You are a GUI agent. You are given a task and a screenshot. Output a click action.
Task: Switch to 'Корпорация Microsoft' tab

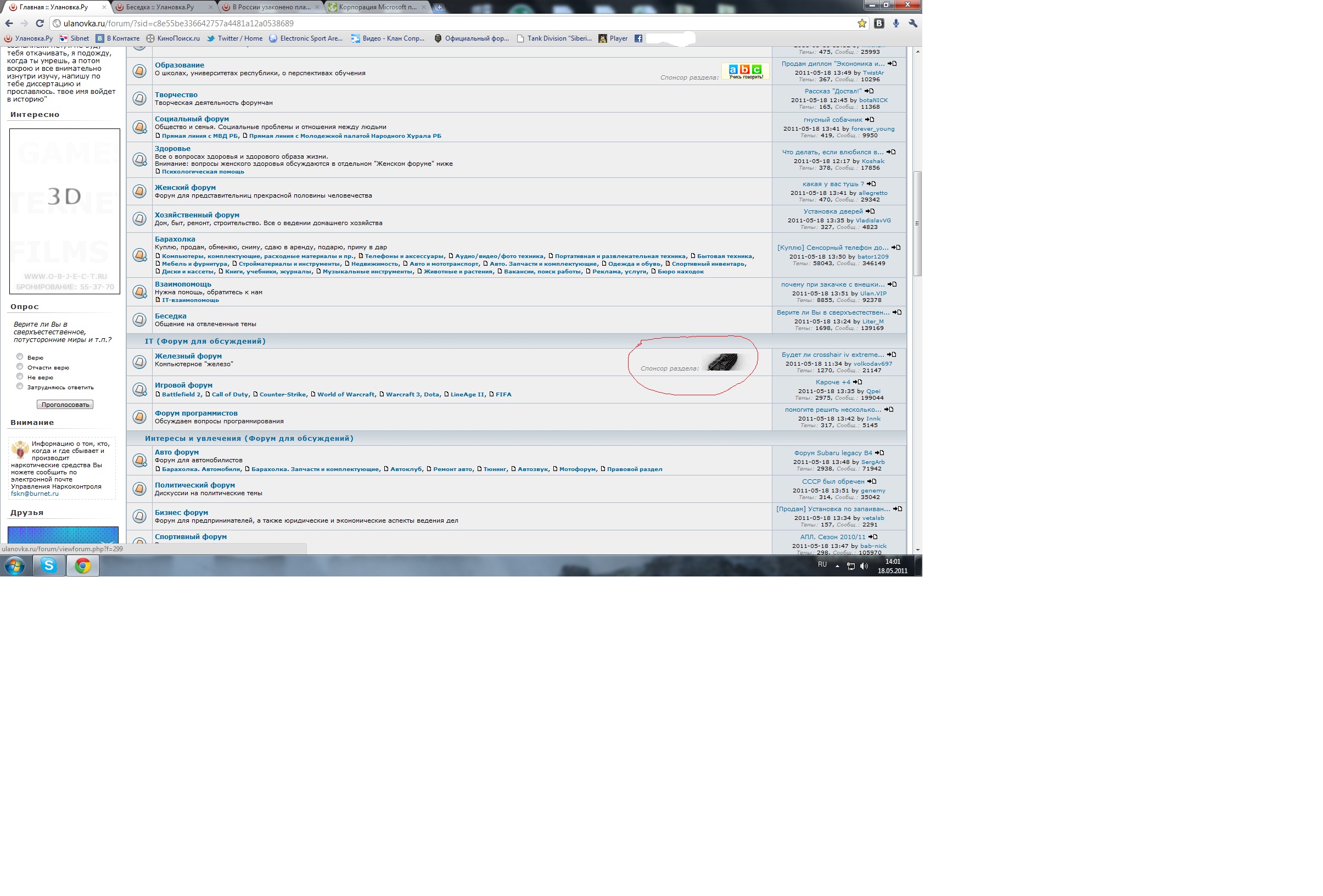(378, 7)
